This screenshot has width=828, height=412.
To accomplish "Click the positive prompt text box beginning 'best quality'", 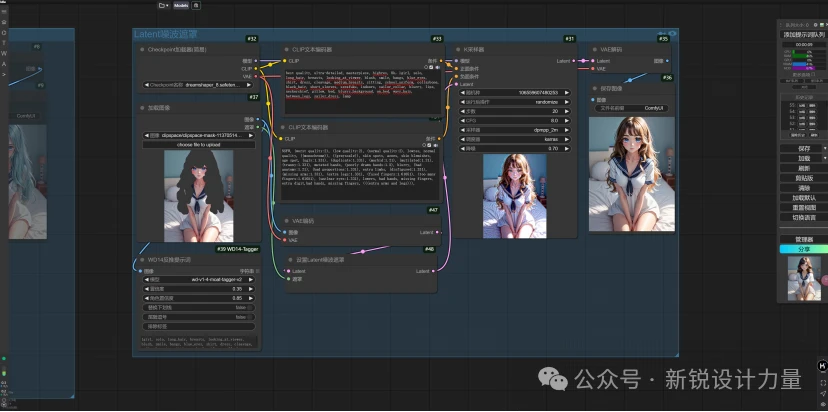I will (362, 92).
